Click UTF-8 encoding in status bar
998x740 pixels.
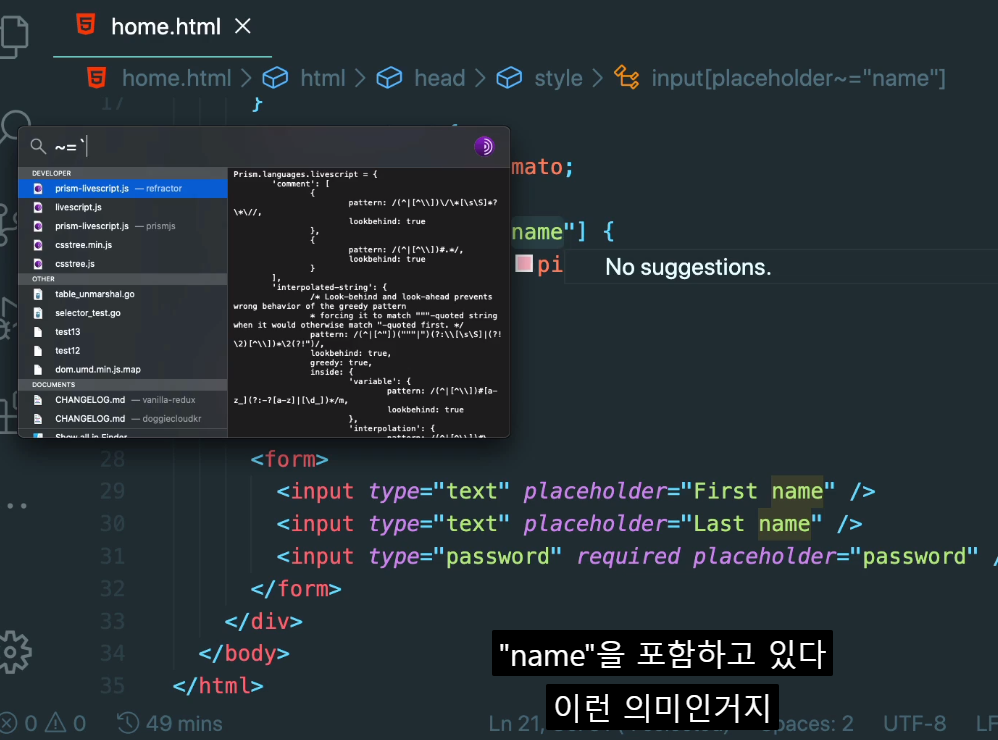[914, 723]
